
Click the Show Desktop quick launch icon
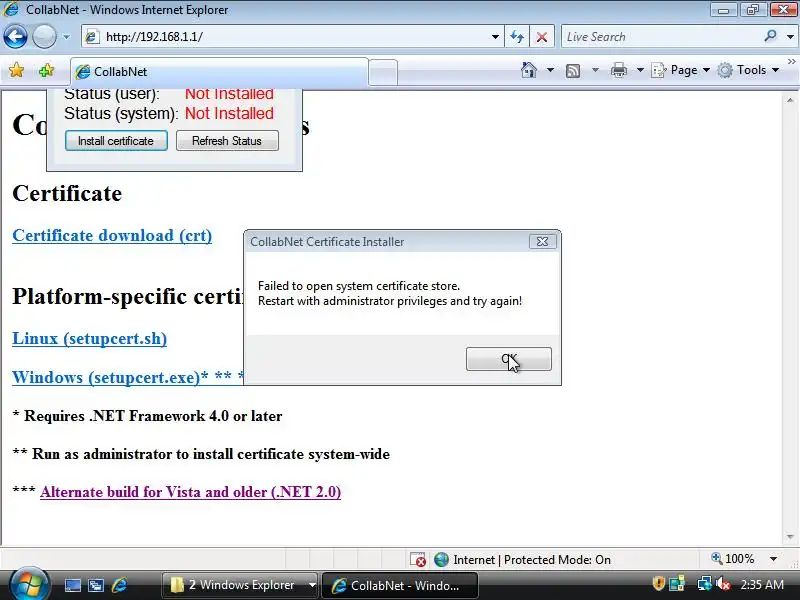coord(72,585)
